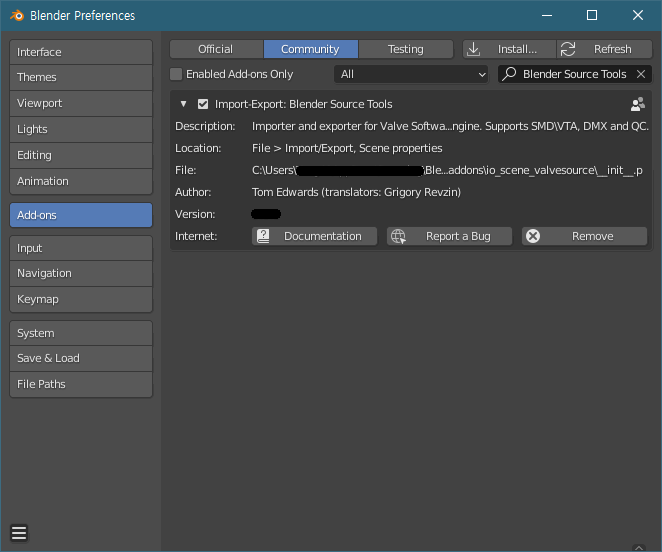Click the add-on title Import-Export: Blender Source Tools
Viewport: 662px width, 552px height.
(x=304, y=104)
